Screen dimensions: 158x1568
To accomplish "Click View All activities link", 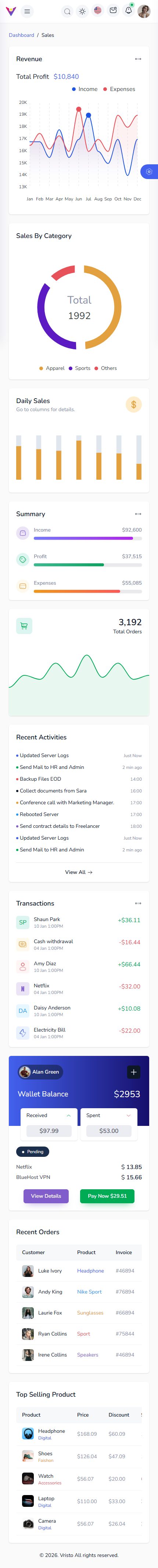I will pos(79,872).
